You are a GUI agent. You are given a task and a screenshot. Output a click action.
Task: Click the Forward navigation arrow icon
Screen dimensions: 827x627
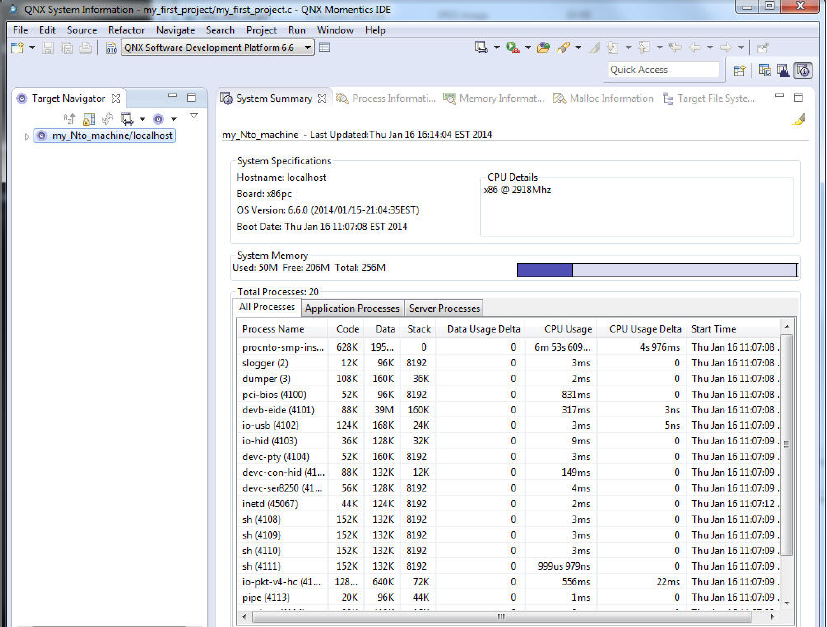(726, 48)
